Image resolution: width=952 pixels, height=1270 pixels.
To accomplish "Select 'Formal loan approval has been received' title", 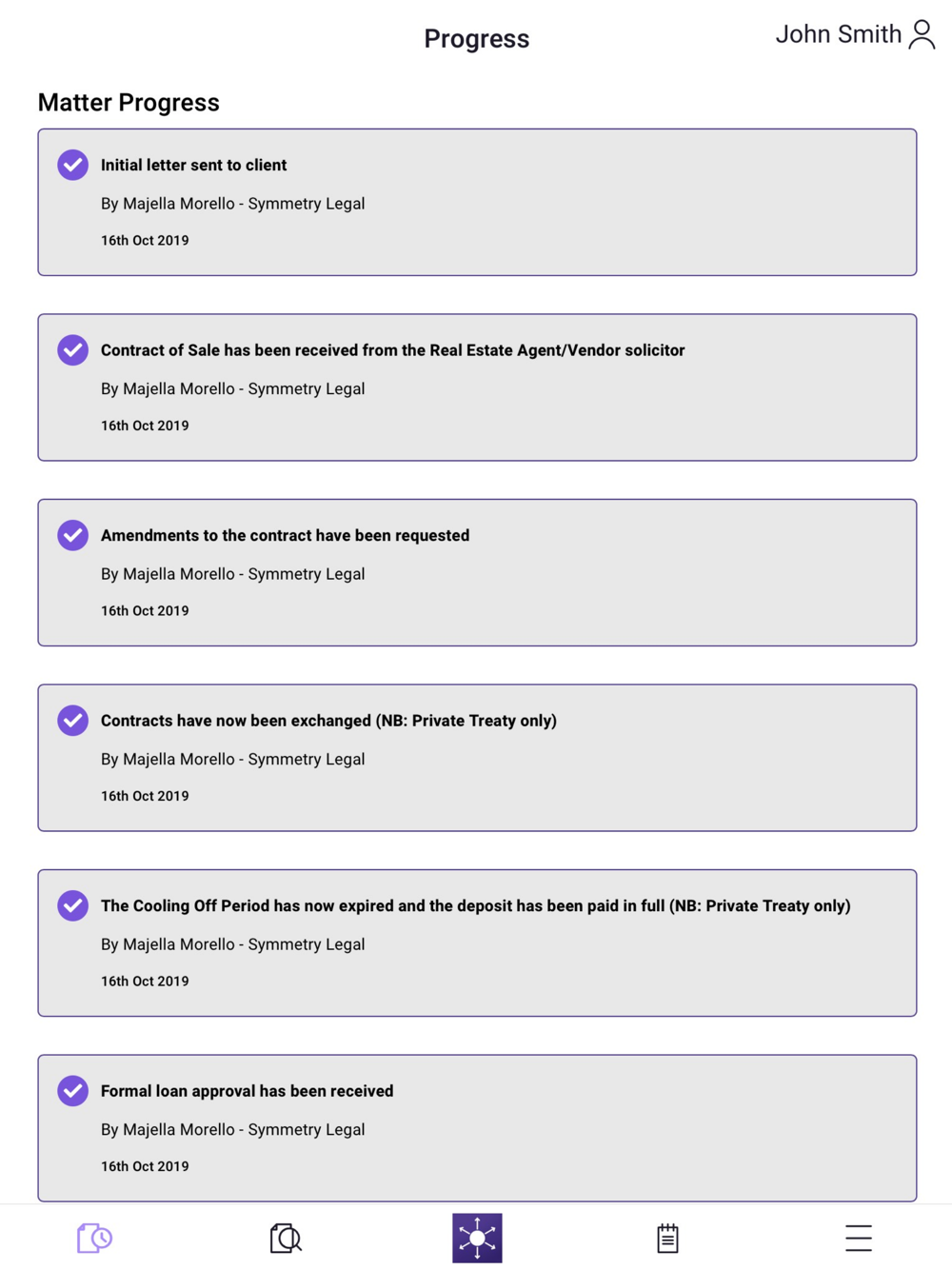I will (247, 1091).
